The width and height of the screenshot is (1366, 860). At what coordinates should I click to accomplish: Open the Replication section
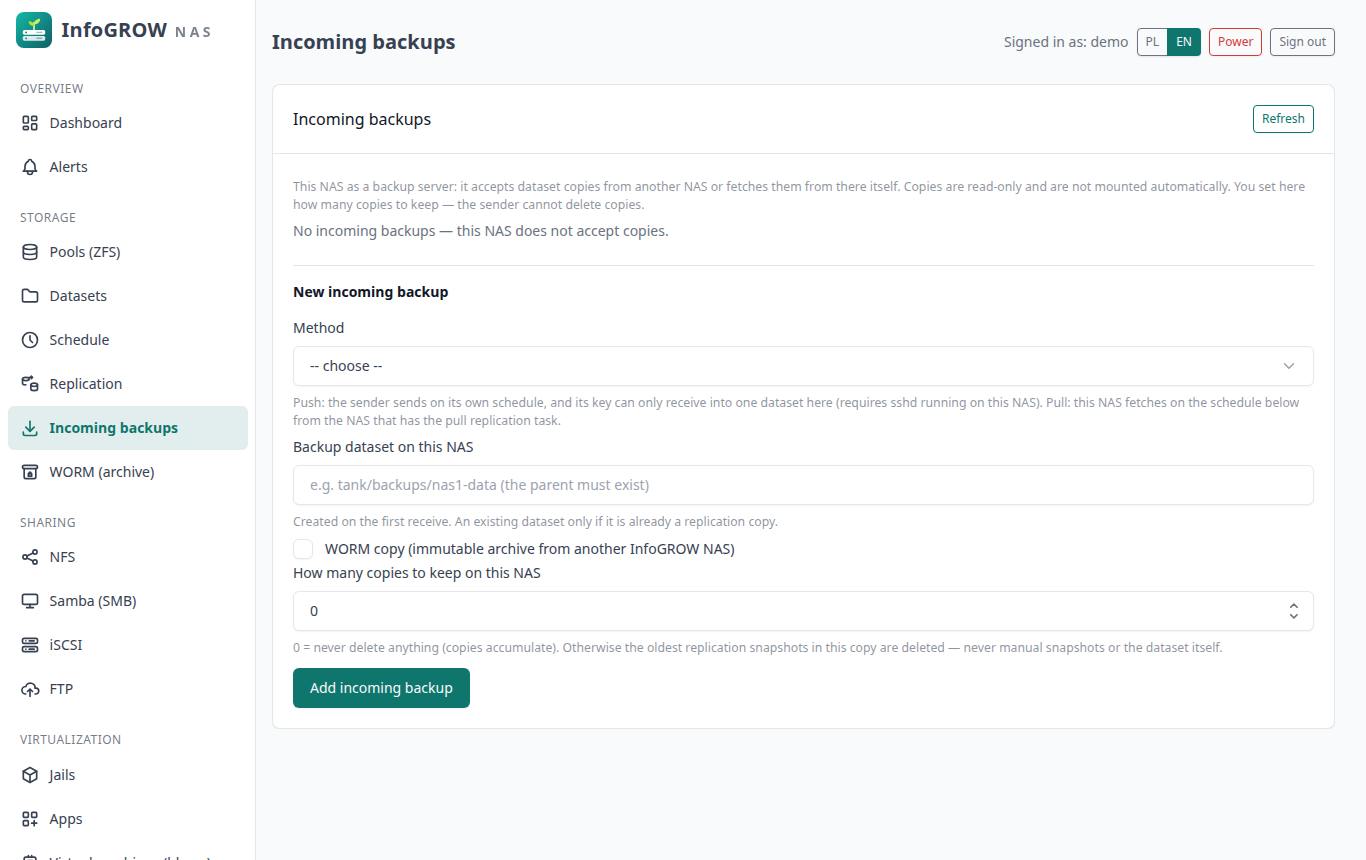[128, 384]
